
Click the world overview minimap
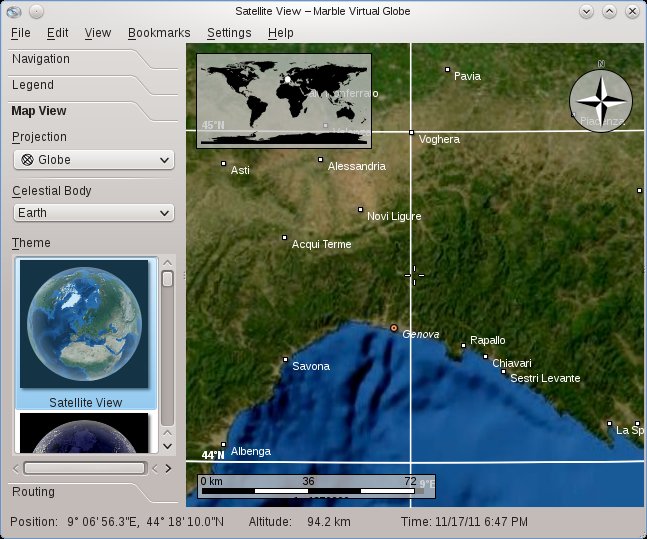pos(285,100)
